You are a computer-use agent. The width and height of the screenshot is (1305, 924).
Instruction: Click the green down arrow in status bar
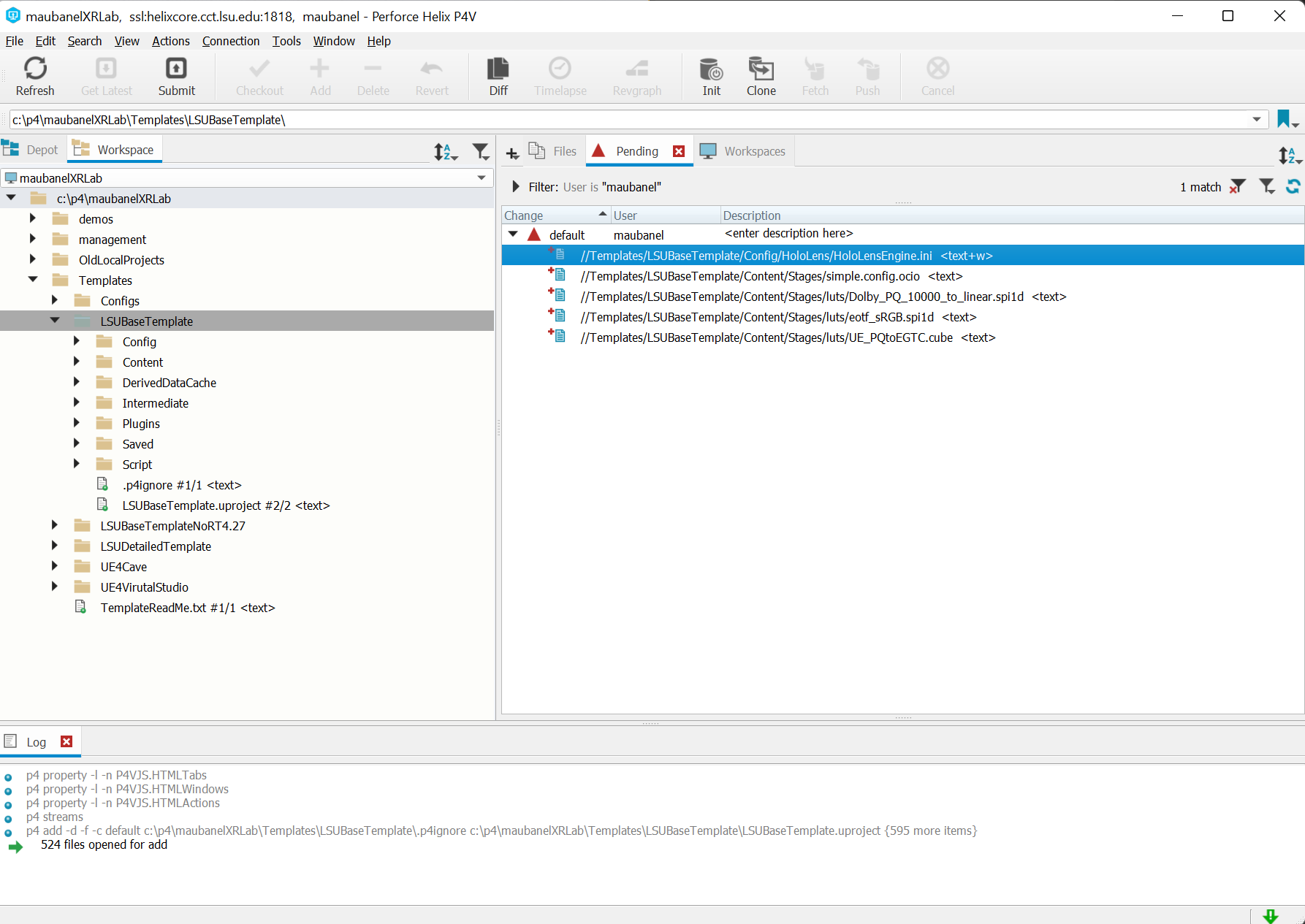click(x=1271, y=917)
